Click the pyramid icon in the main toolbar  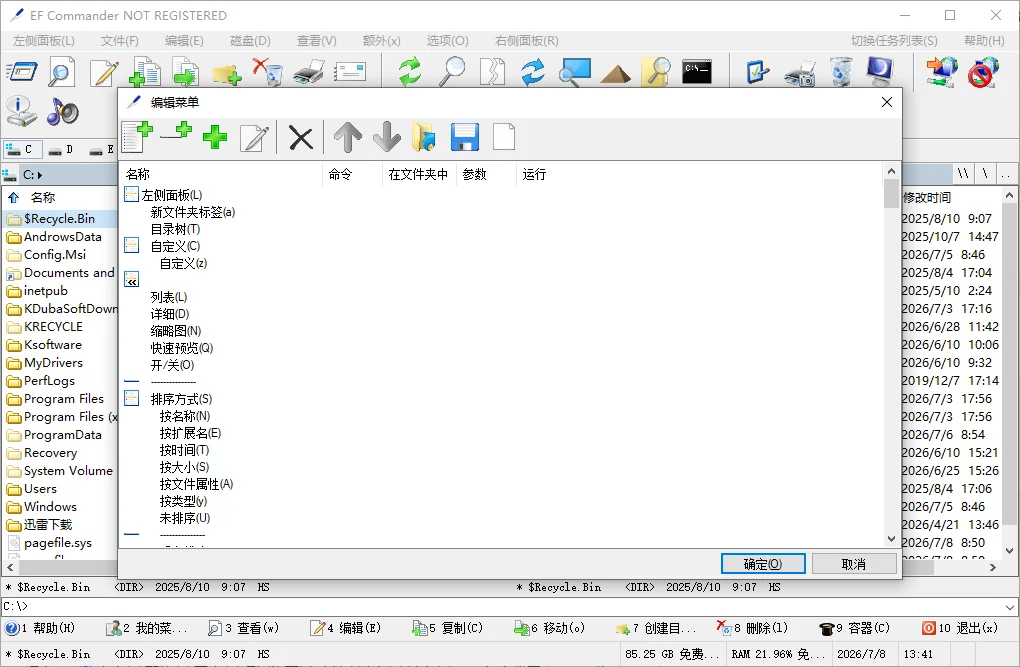click(x=615, y=73)
